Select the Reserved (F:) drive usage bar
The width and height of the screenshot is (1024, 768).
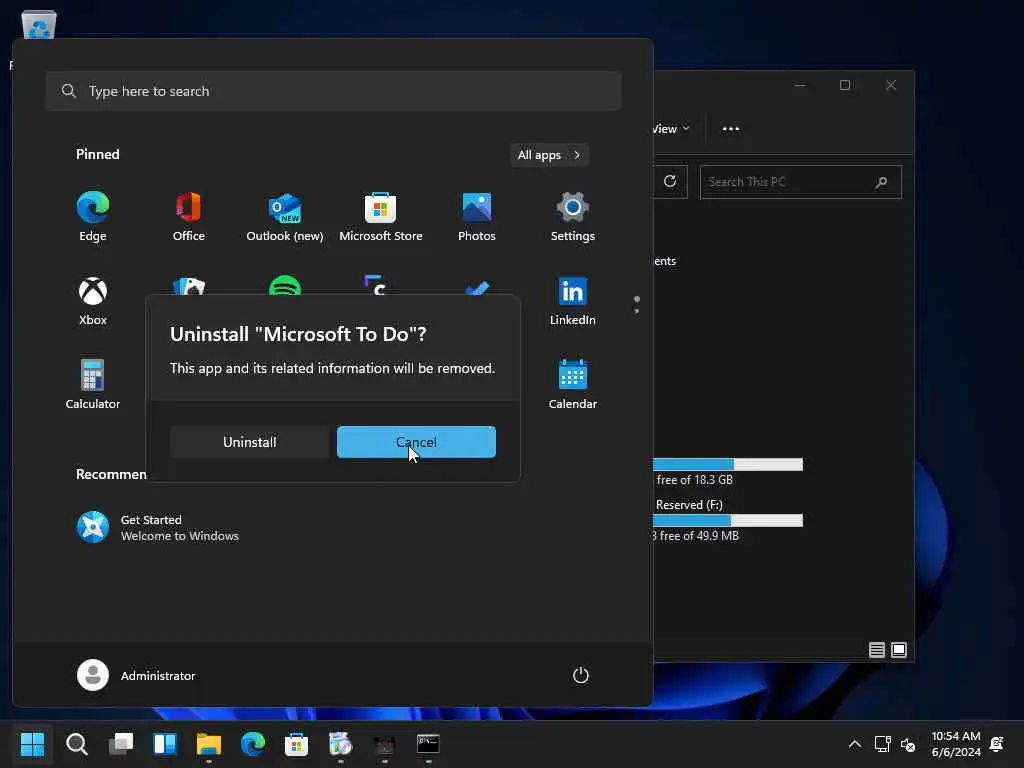pyautogui.click(x=728, y=520)
